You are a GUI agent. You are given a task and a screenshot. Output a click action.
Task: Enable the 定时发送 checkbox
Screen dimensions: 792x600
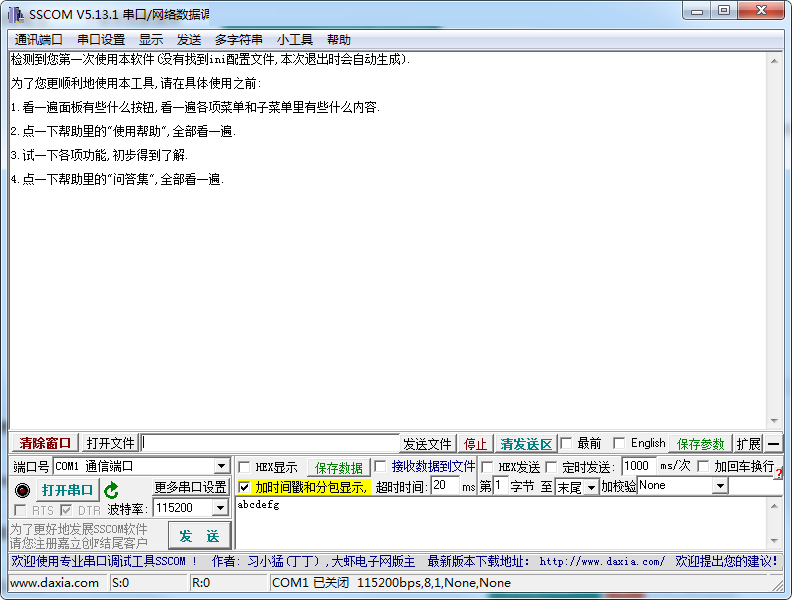pos(551,467)
